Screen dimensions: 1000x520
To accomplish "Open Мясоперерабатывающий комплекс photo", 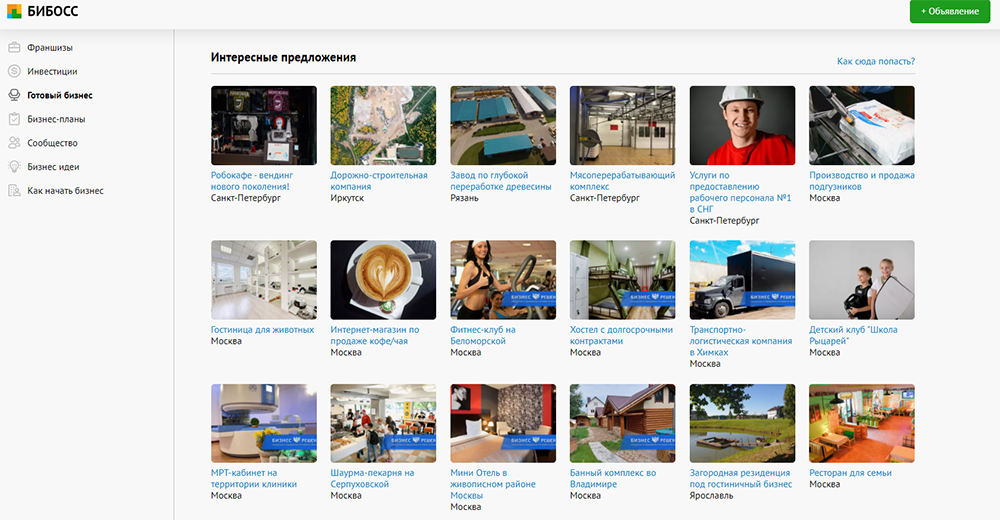I will (622, 126).
